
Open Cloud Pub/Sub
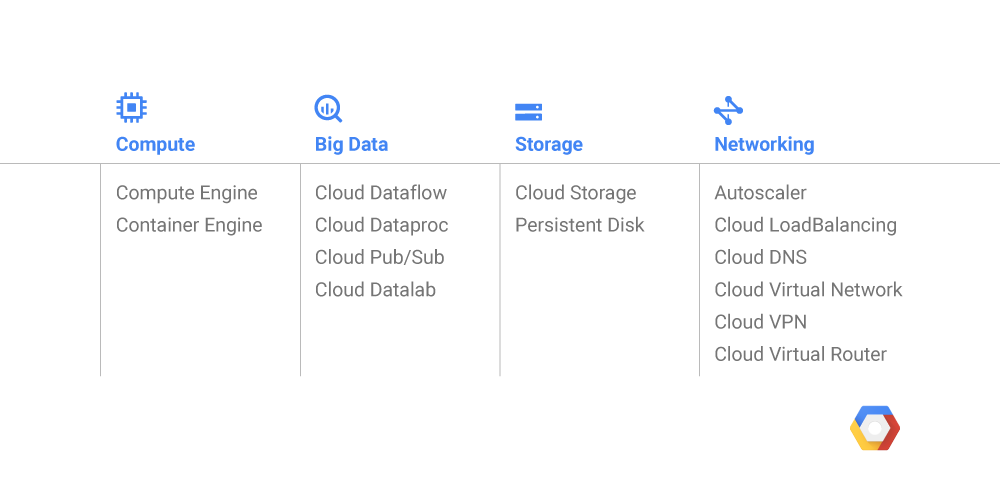coord(379,257)
